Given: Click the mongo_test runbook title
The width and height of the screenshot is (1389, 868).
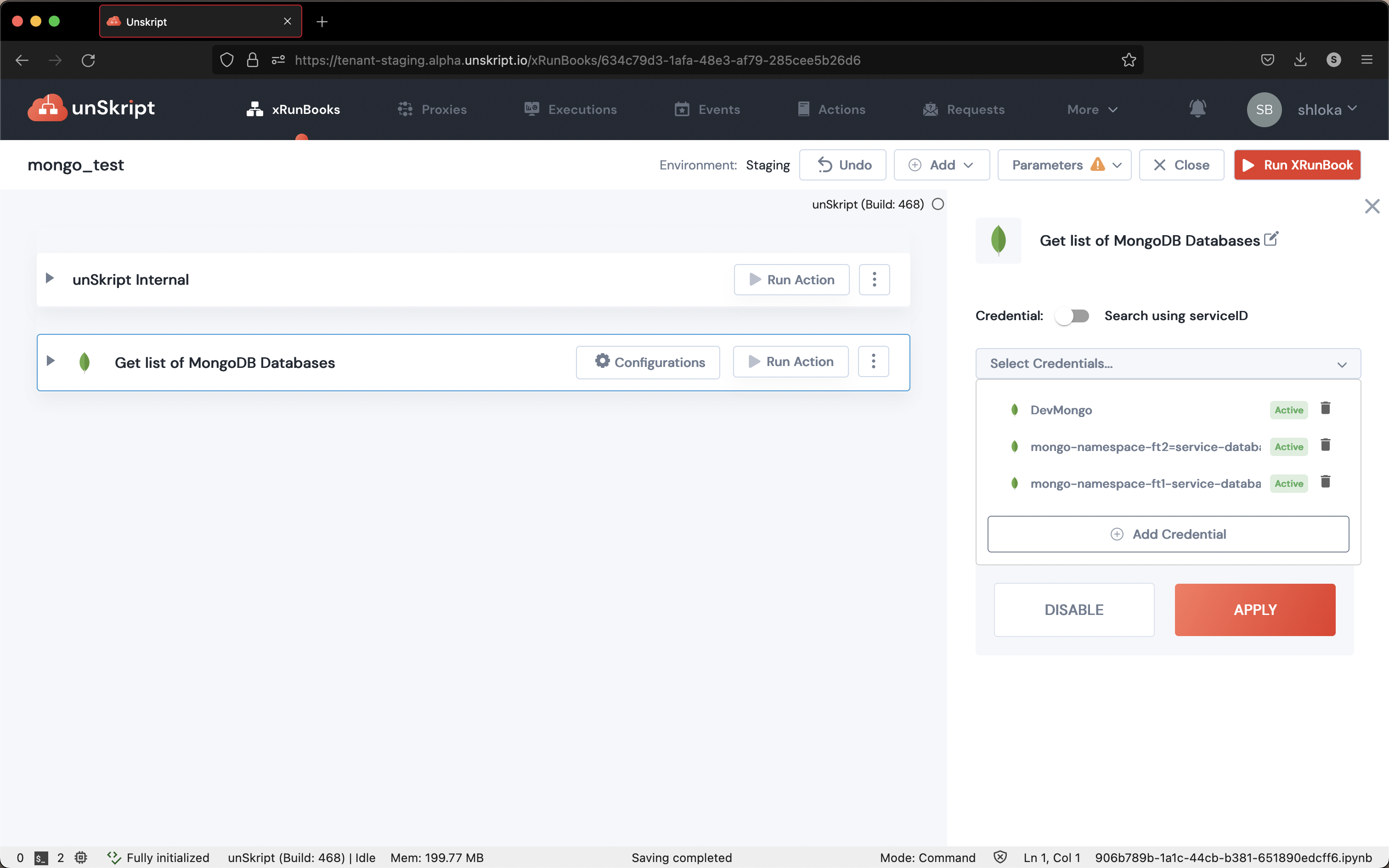Looking at the screenshot, I should [76, 165].
